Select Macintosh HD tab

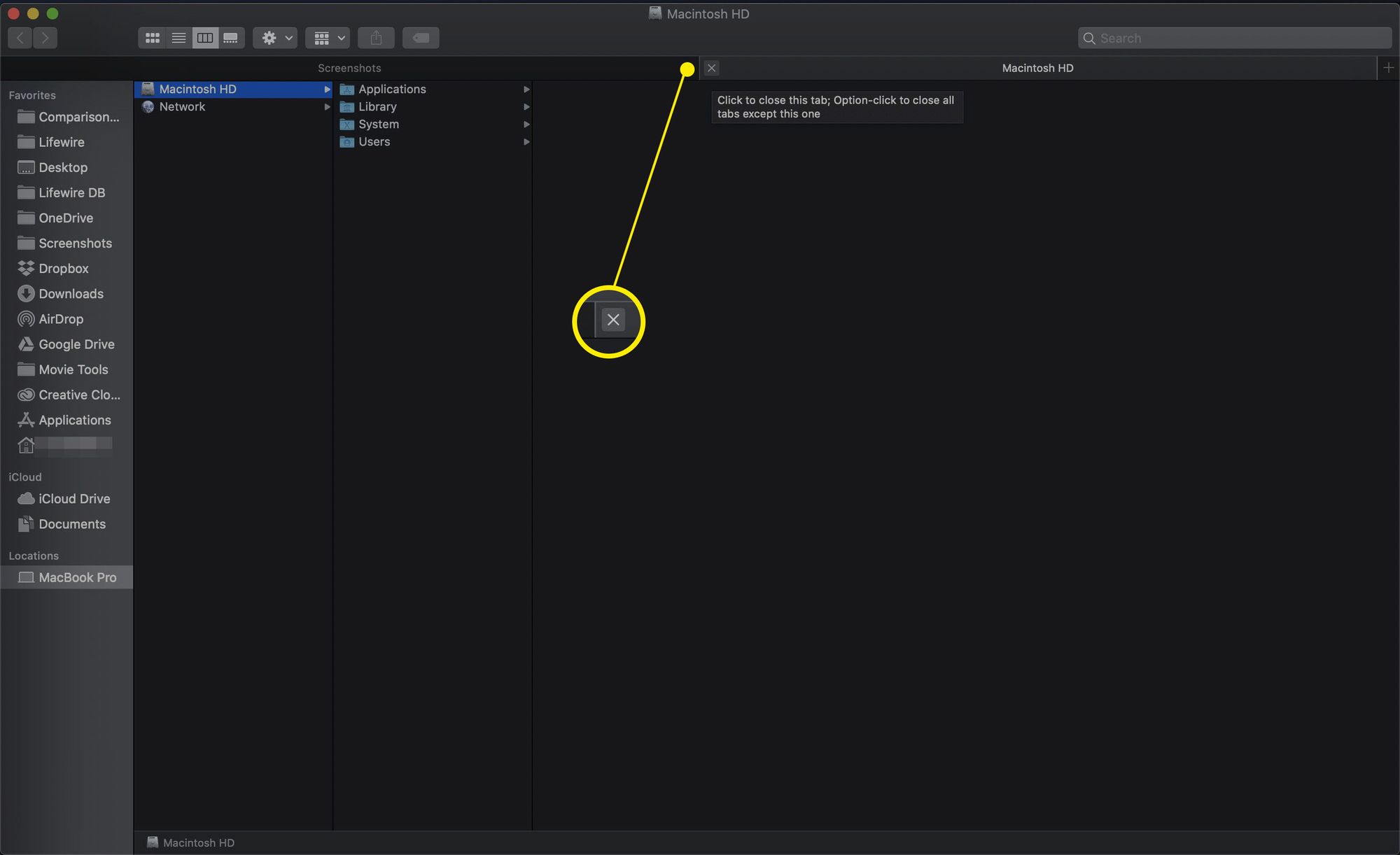tap(1038, 68)
